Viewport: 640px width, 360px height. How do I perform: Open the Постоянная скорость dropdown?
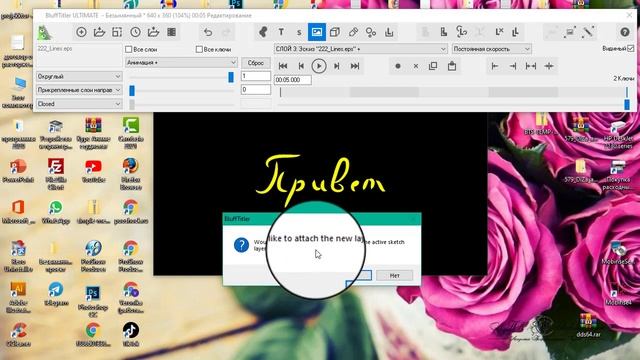(492, 49)
